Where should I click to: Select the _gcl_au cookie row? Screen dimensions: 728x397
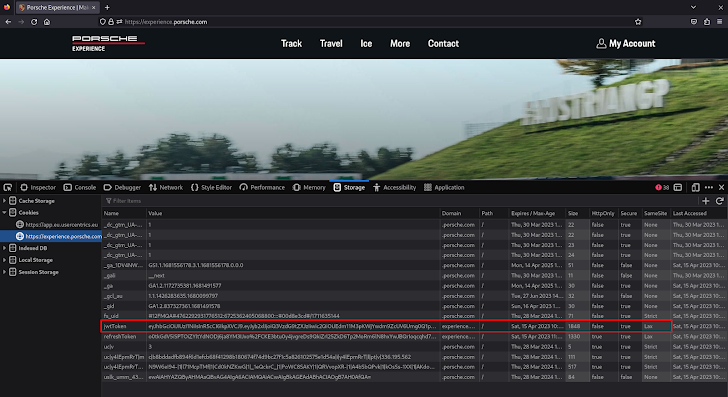(415, 296)
